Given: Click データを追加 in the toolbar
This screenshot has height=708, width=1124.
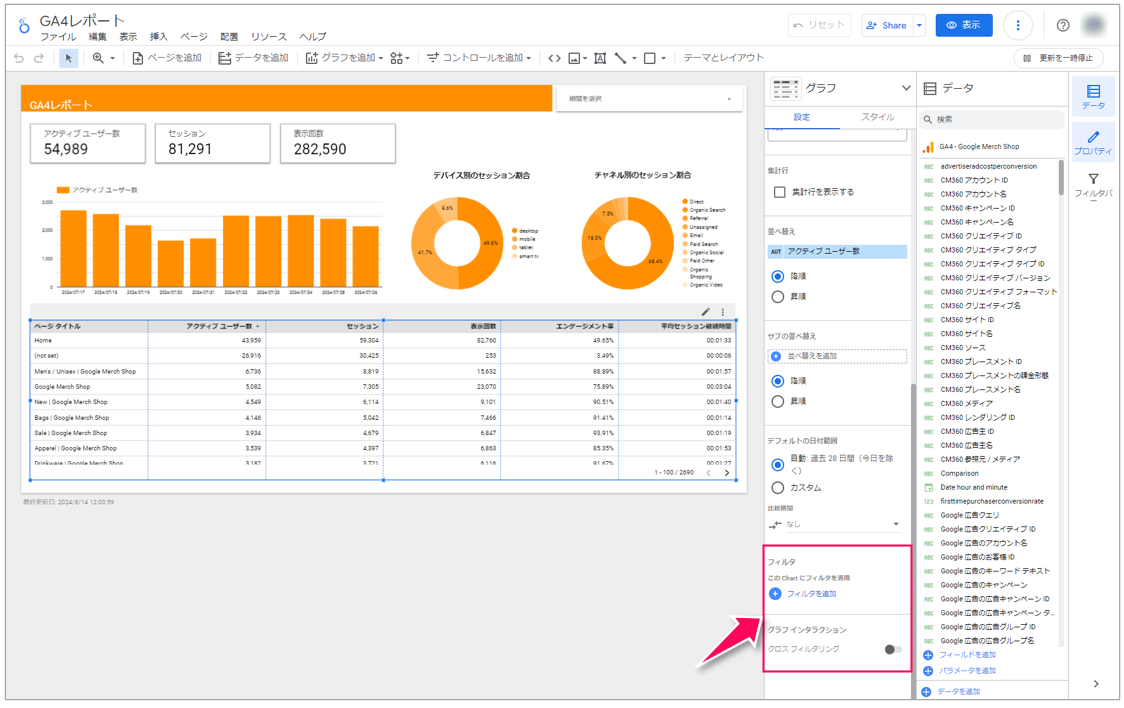Looking at the screenshot, I should (253, 58).
